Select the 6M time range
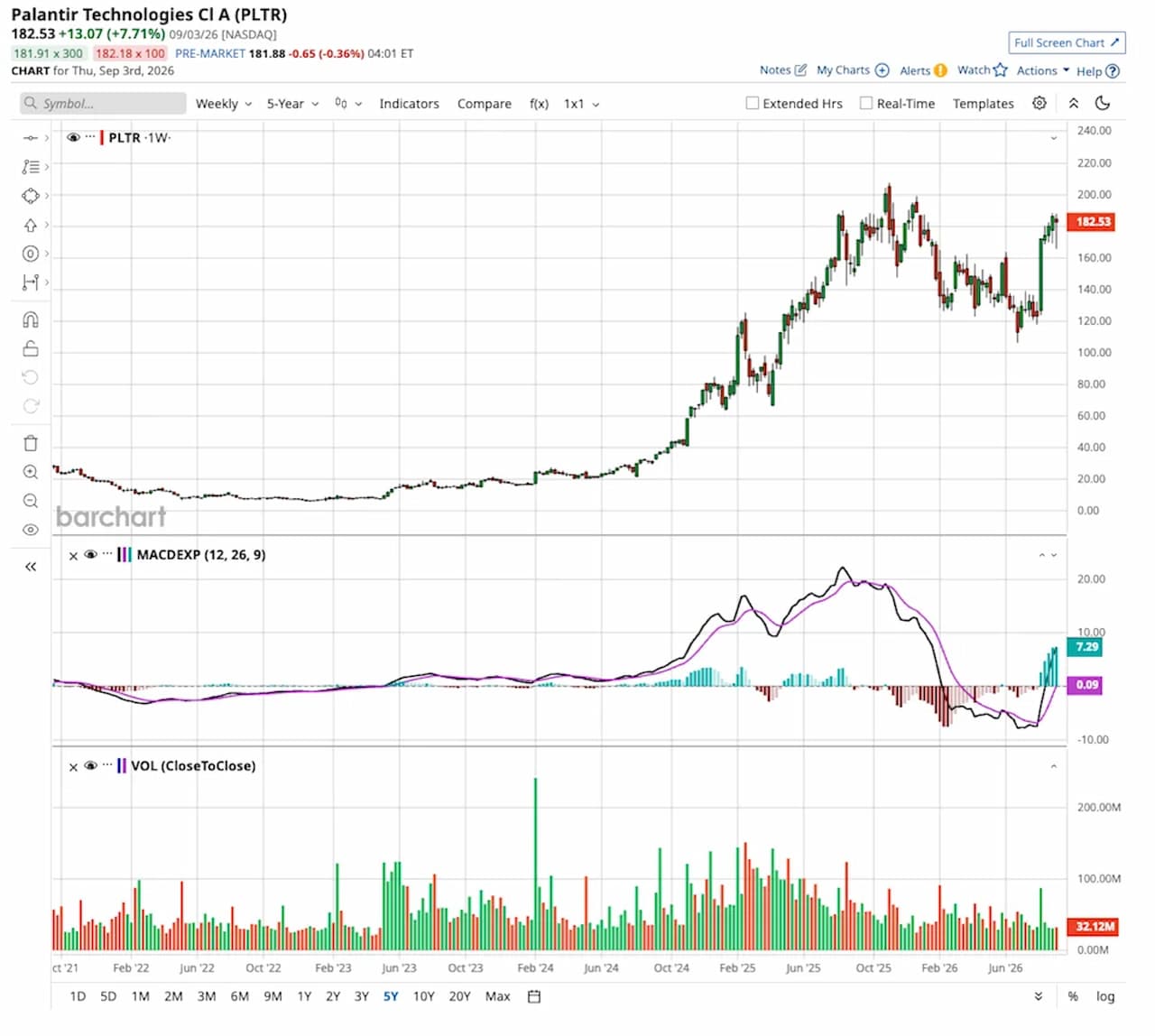Image resolution: width=1155 pixels, height=1036 pixels. pos(239,996)
